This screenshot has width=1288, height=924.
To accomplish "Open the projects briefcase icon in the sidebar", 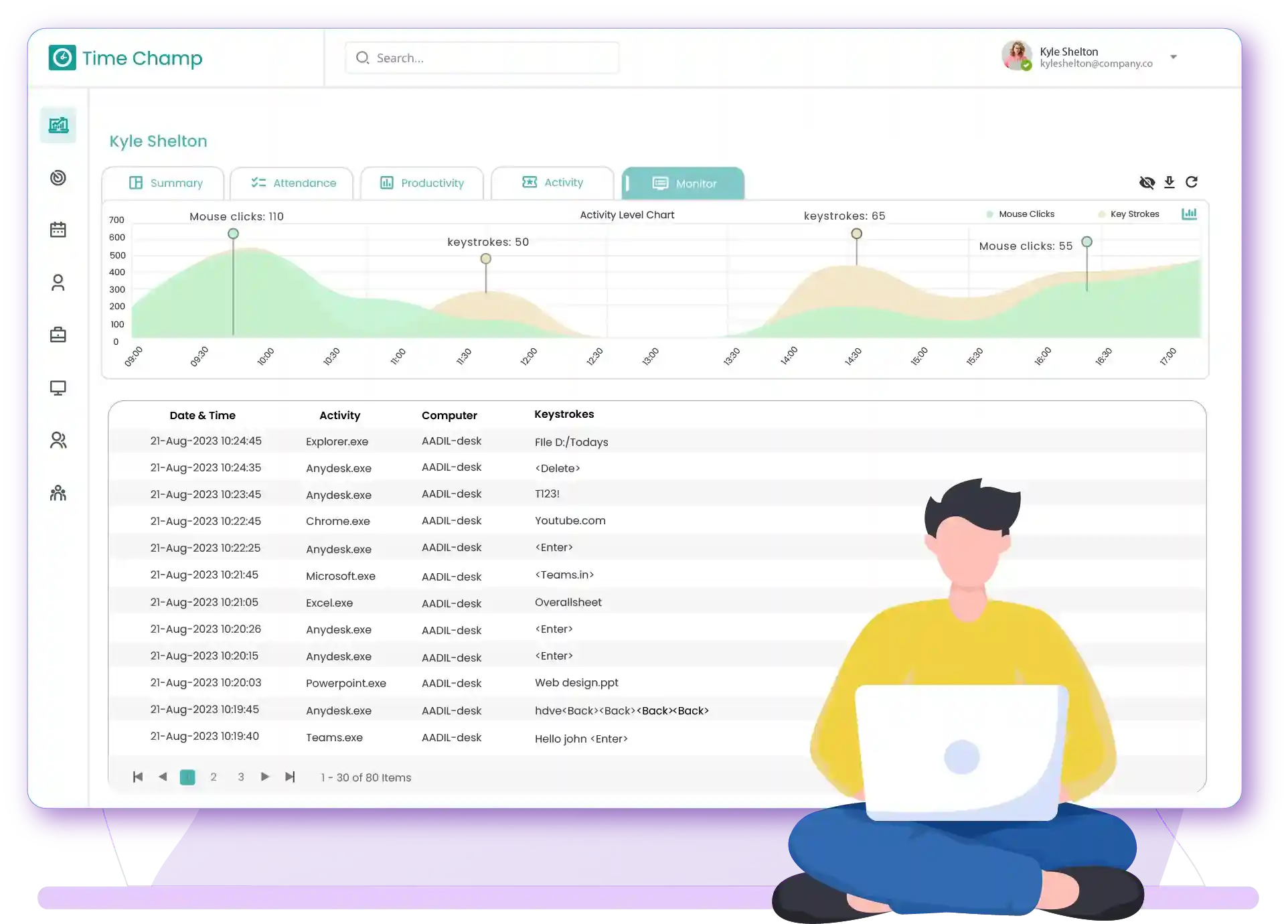I will (x=58, y=334).
